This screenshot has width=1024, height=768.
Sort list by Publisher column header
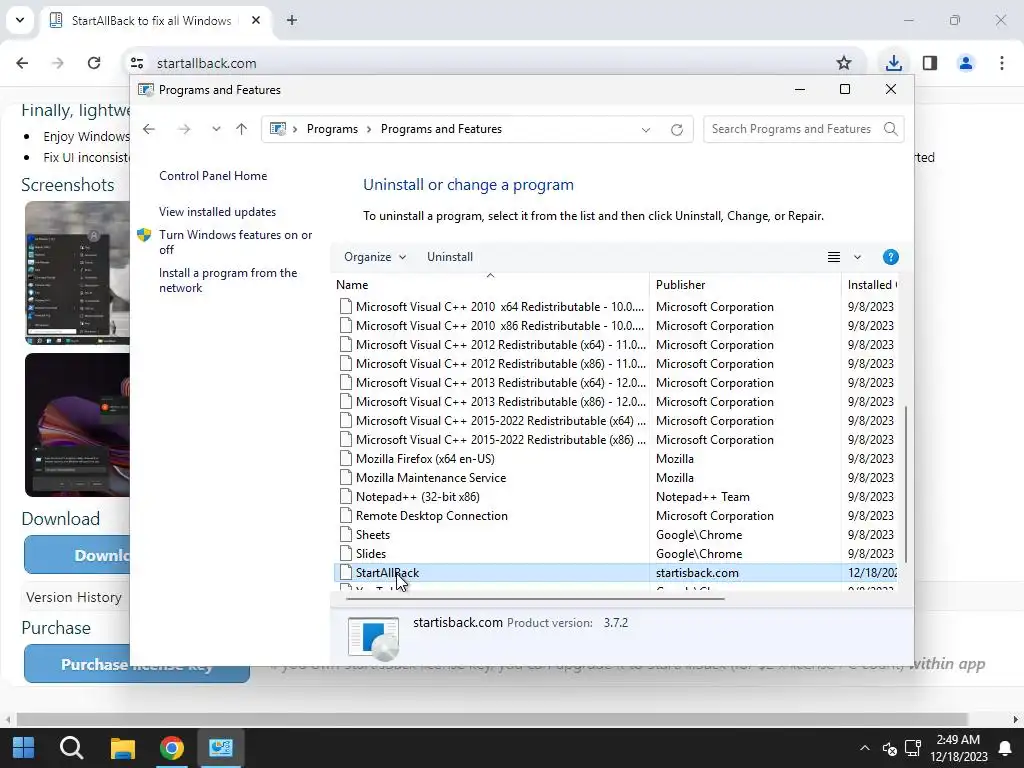[745, 285]
